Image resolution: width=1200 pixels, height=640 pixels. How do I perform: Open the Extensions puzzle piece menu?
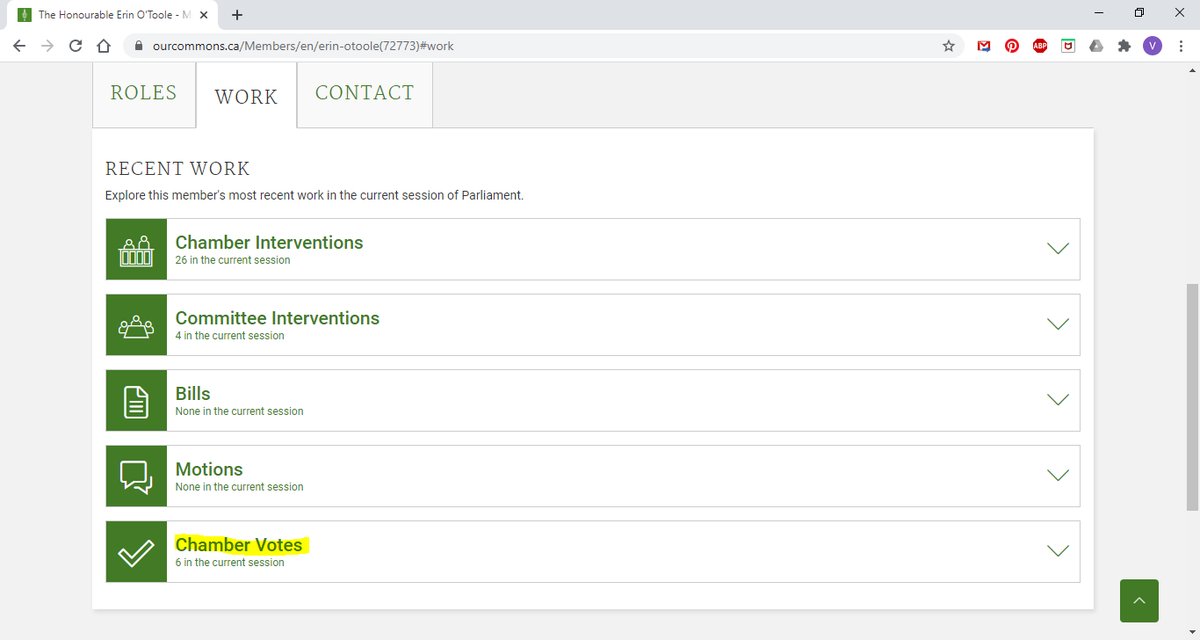click(x=1126, y=45)
